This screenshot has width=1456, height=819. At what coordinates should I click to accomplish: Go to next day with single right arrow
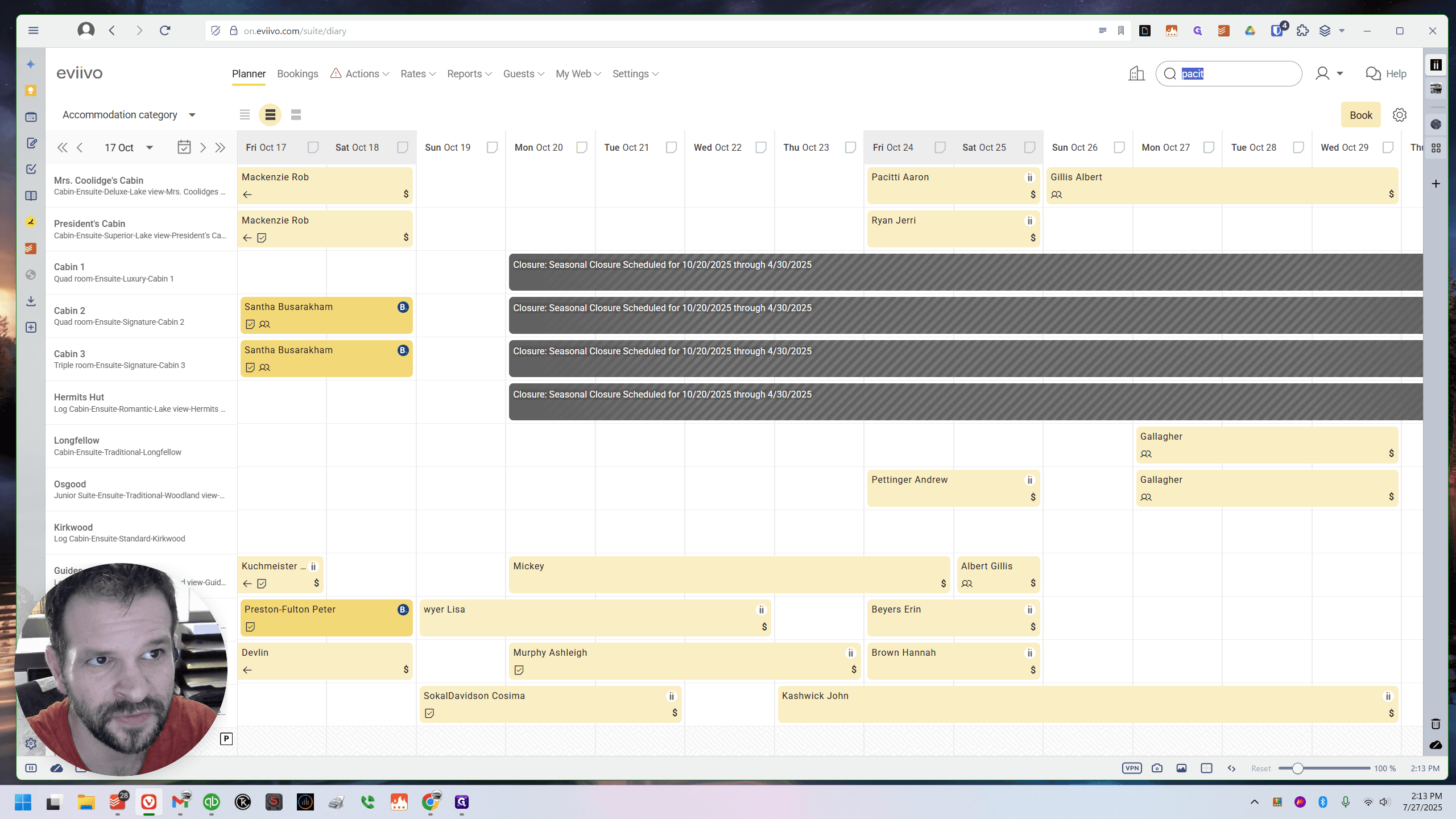point(203,148)
